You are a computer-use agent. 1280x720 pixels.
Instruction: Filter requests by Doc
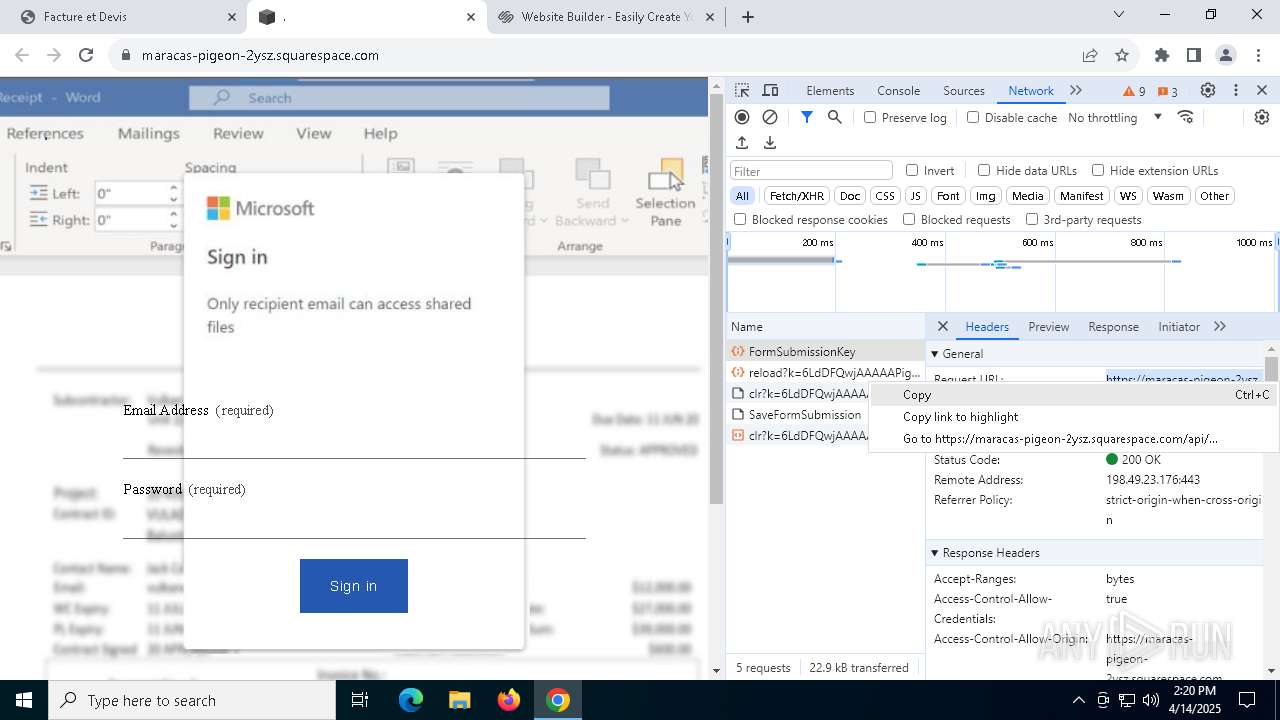point(850,196)
